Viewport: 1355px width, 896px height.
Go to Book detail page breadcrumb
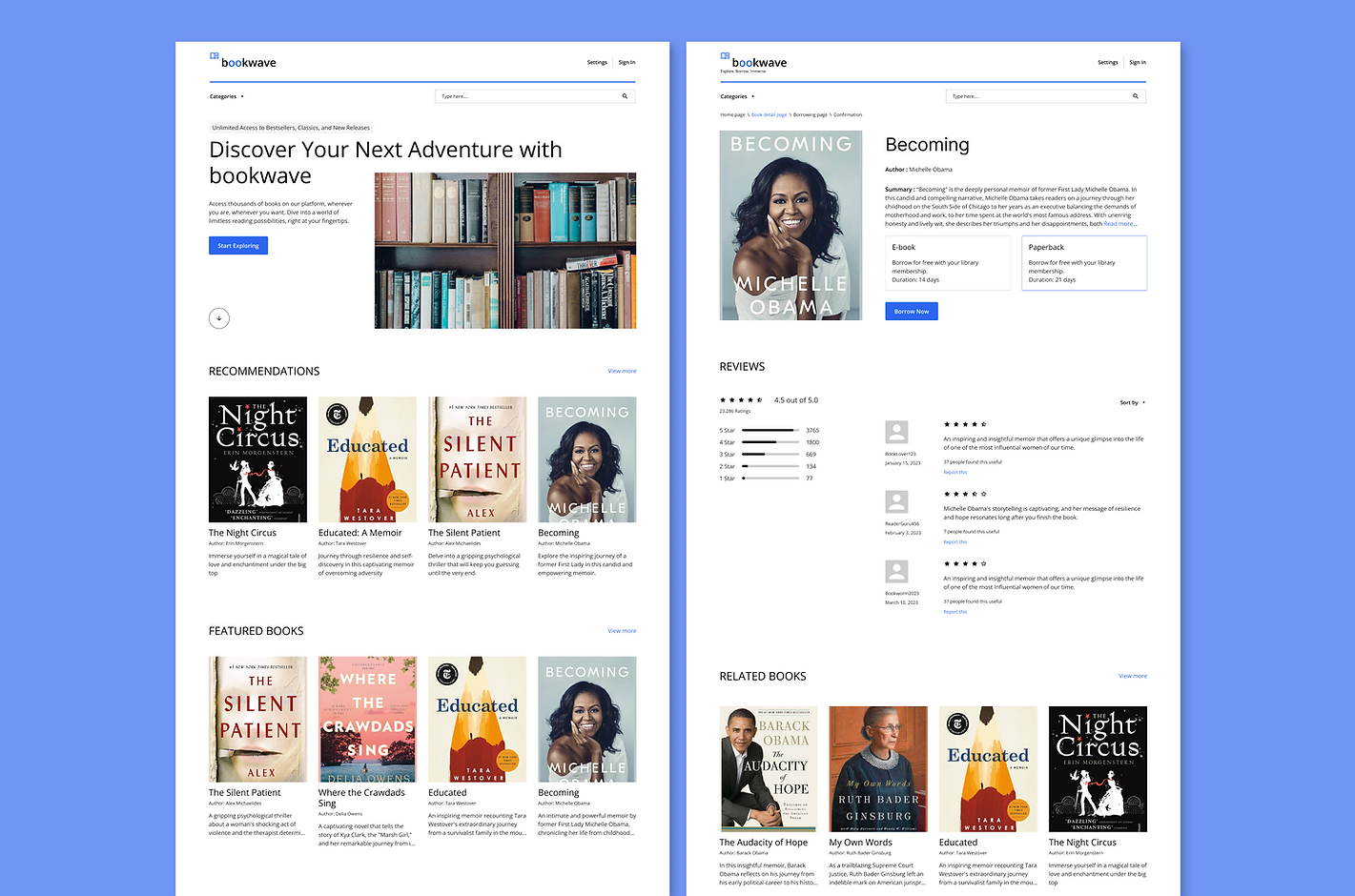coord(769,114)
